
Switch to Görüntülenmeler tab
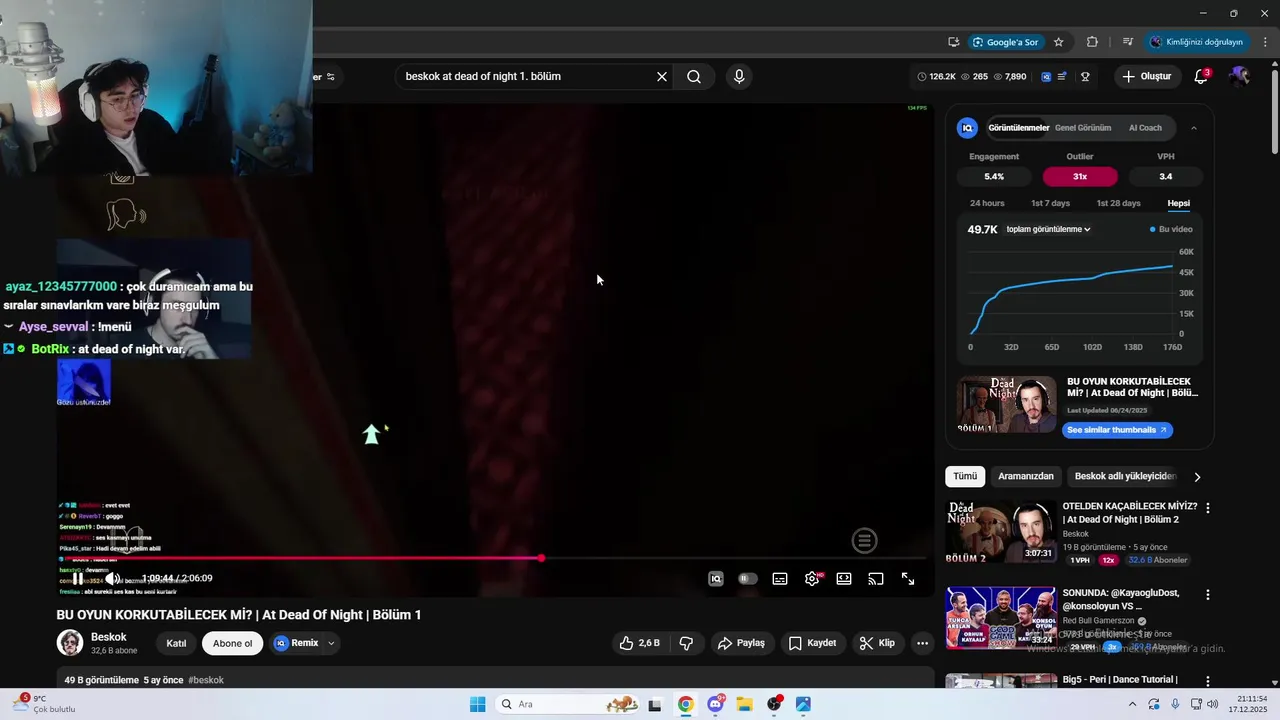click(x=1018, y=128)
